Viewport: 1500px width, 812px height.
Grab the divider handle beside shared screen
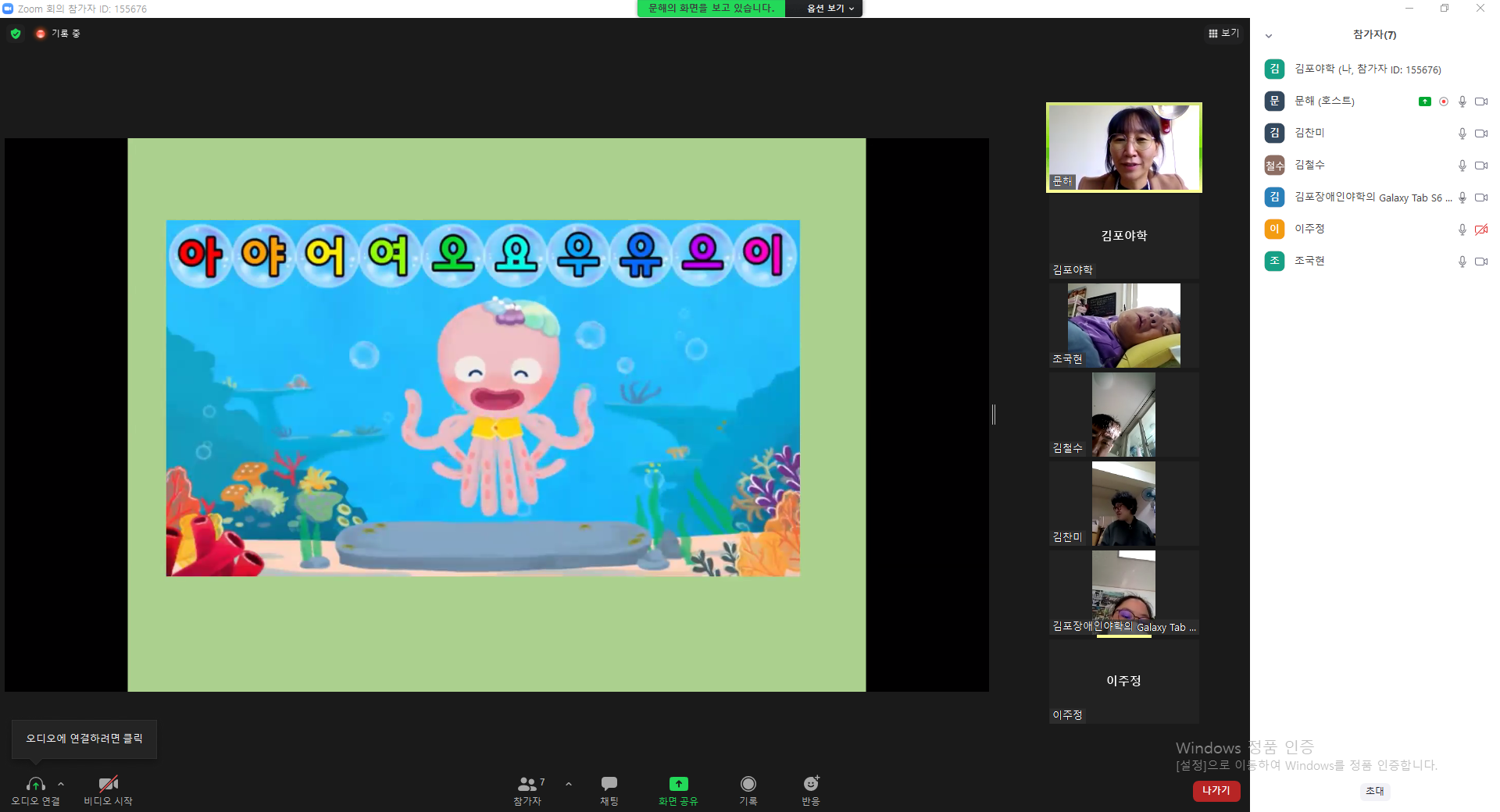[994, 415]
